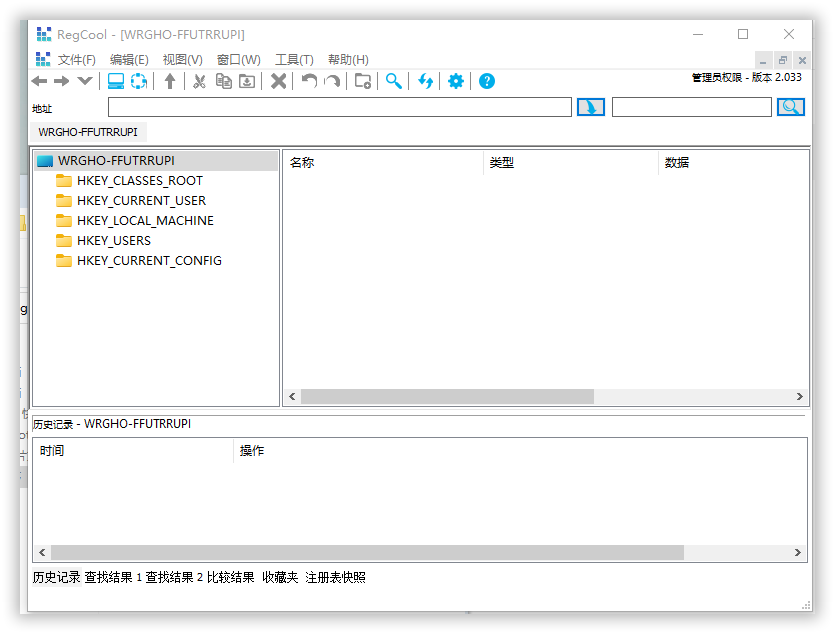
Task: Open the 工具(T) menu
Action: 294,60
